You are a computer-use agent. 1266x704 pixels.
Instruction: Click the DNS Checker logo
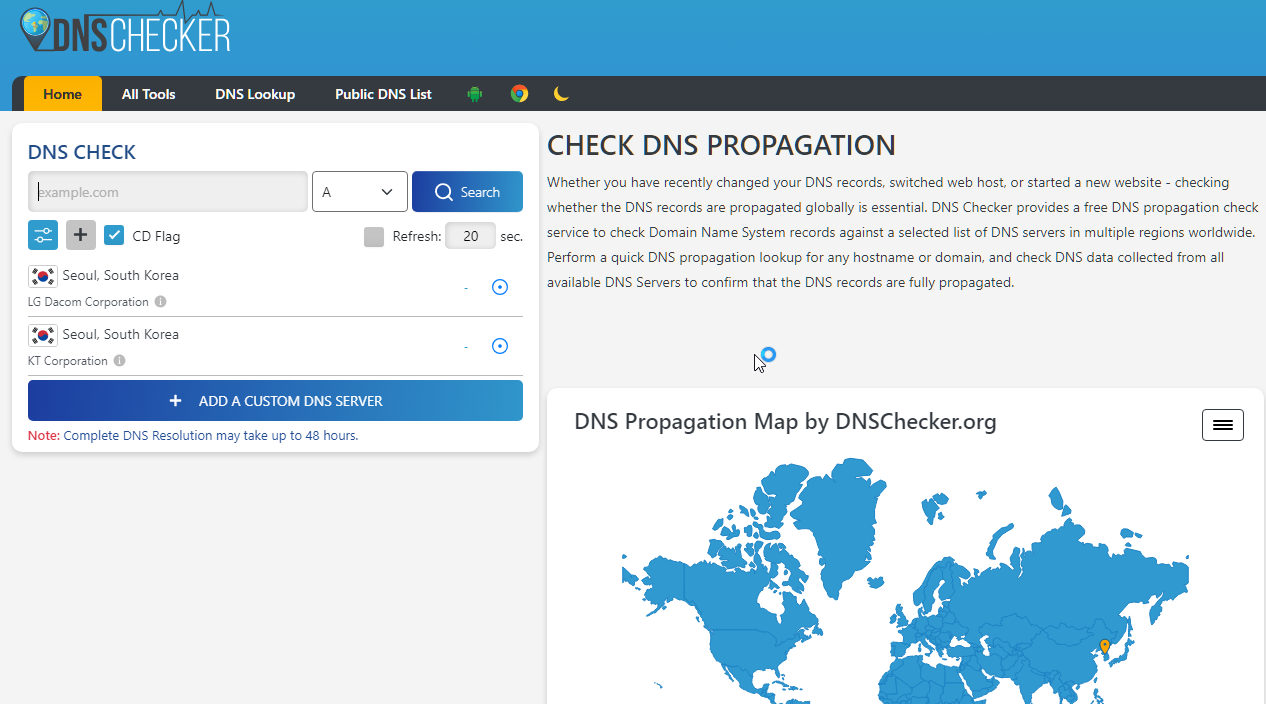pos(125,28)
